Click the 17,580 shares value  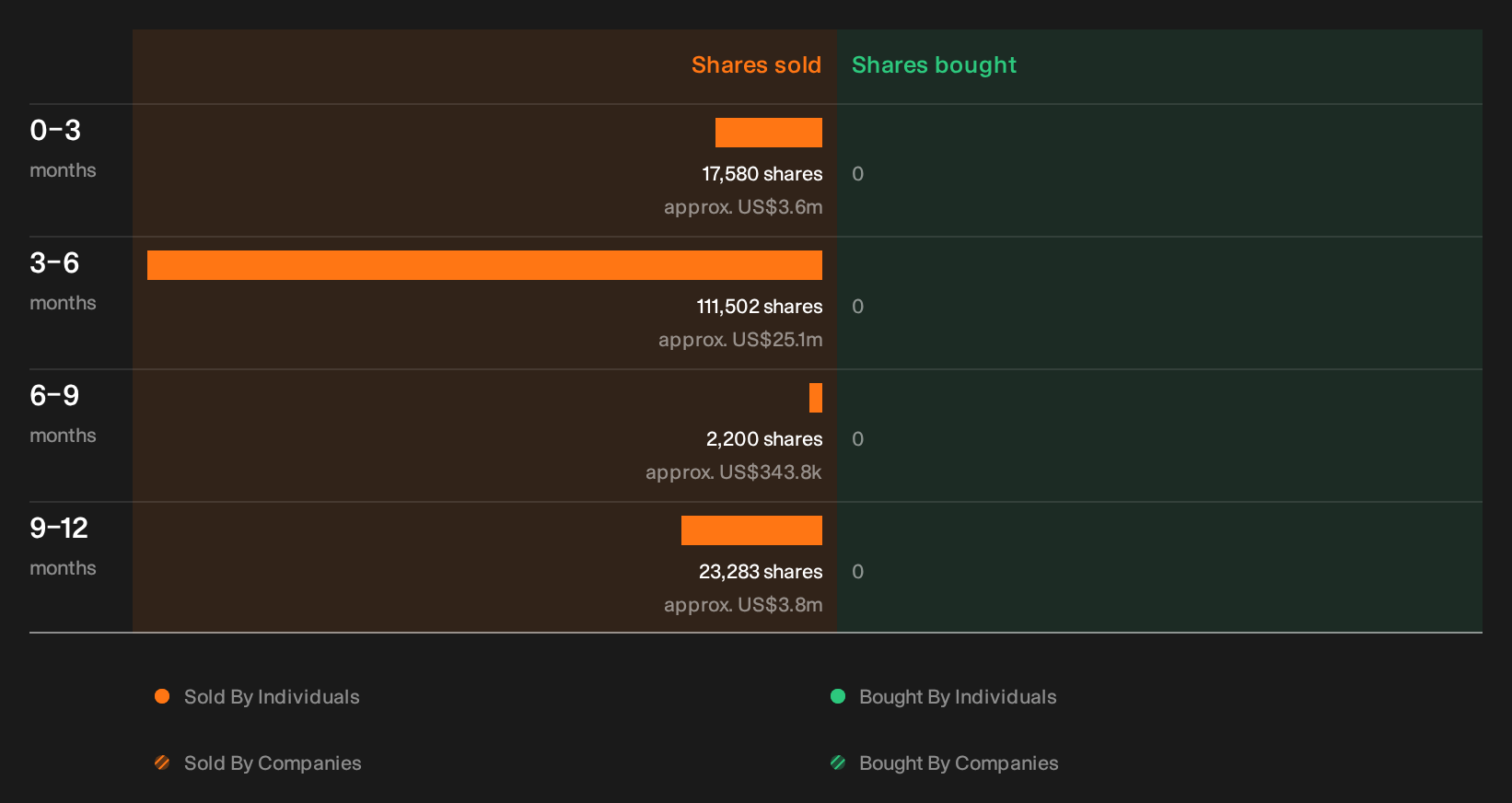[762, 174]
